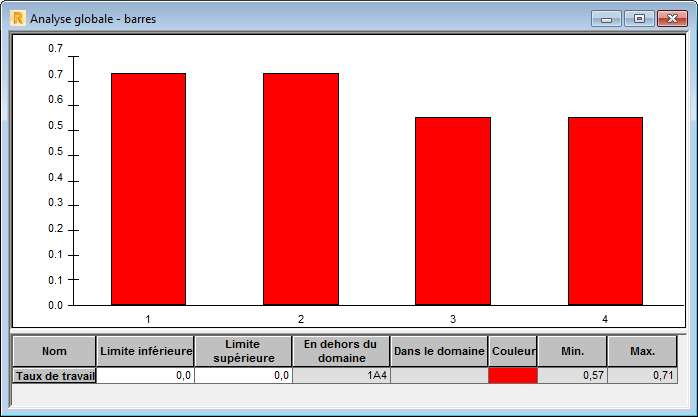This screenshot has width=698, height=417.
Task: Maximize the Analyse globale window
Action: pyautogui.click(x=639, y=19)
